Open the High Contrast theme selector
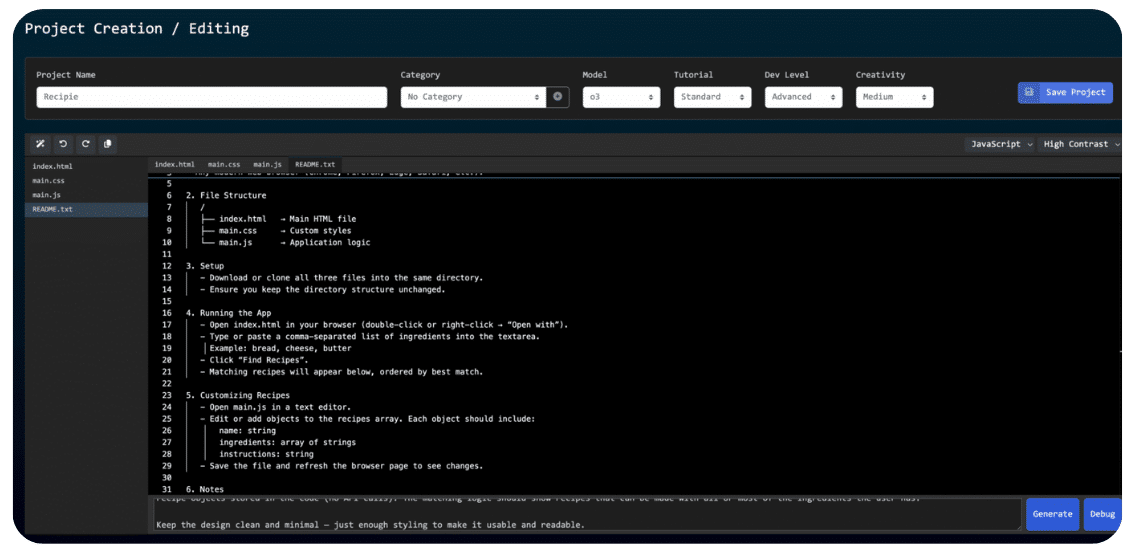The height and width of the screenshot is (557, 1136). pos(1081,144)
